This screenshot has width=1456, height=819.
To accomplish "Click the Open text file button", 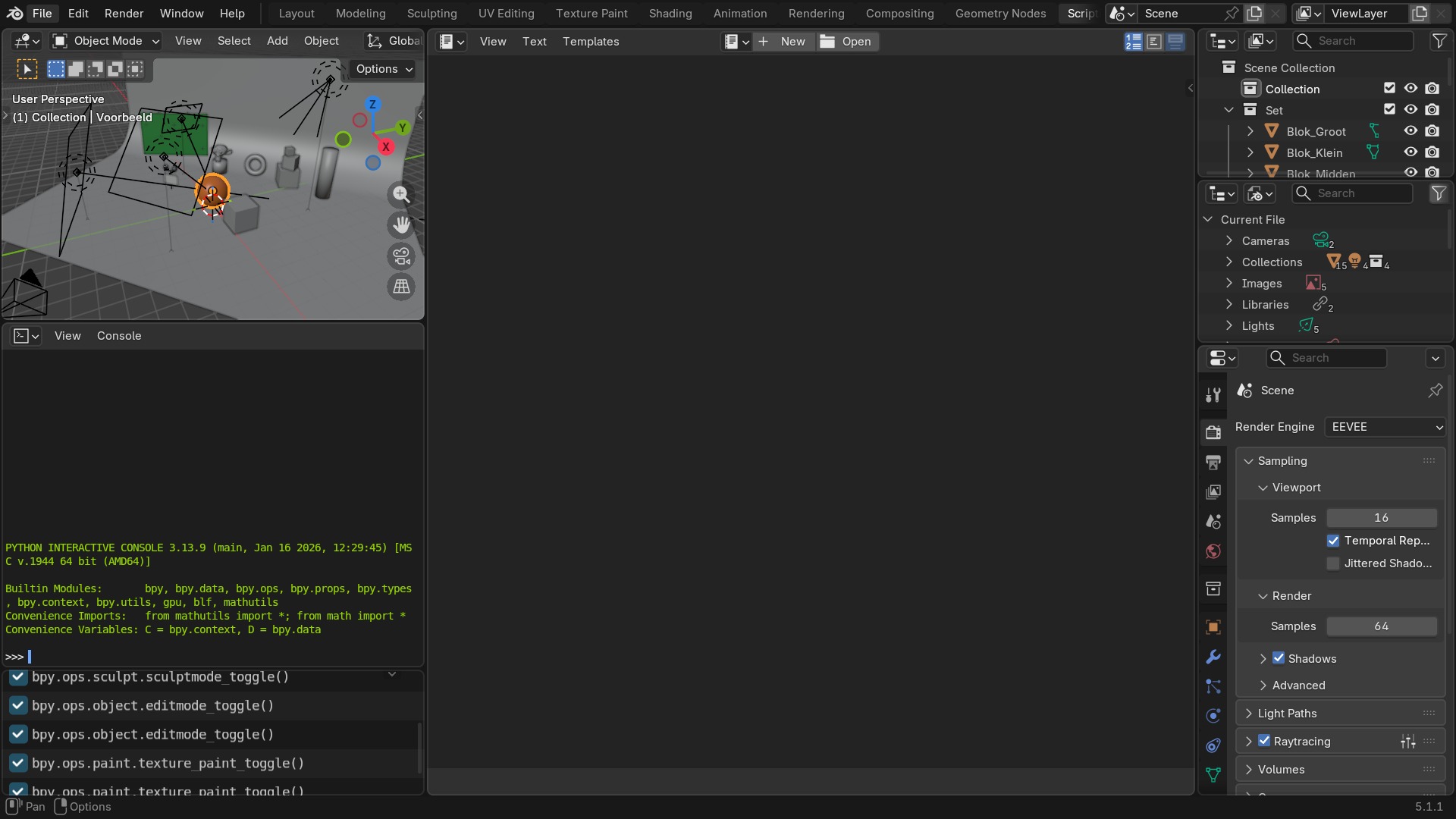I will 847,42.
